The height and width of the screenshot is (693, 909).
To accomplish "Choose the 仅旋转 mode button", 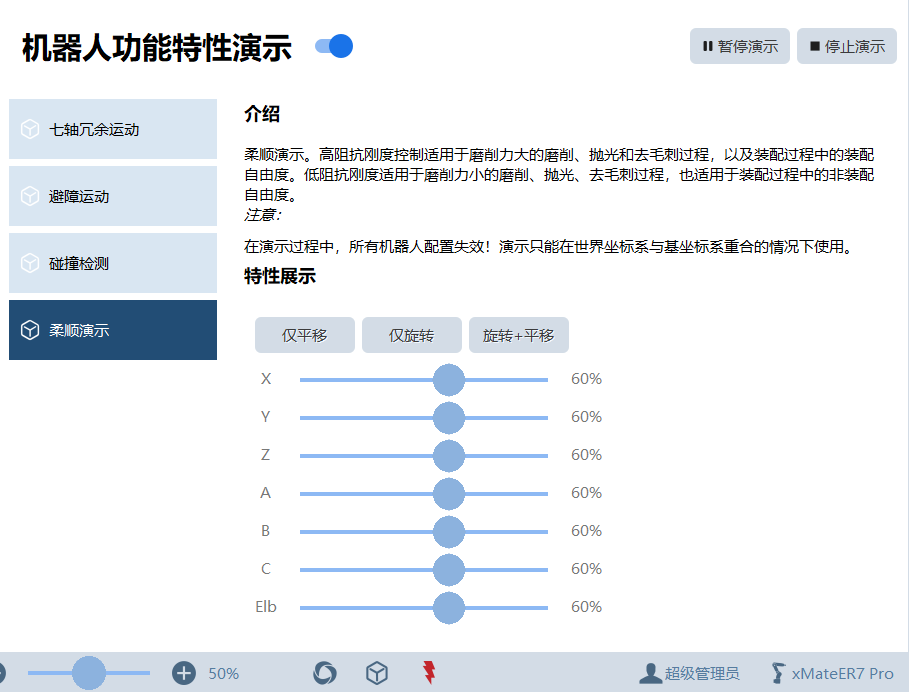I will (x=412, y=335).
